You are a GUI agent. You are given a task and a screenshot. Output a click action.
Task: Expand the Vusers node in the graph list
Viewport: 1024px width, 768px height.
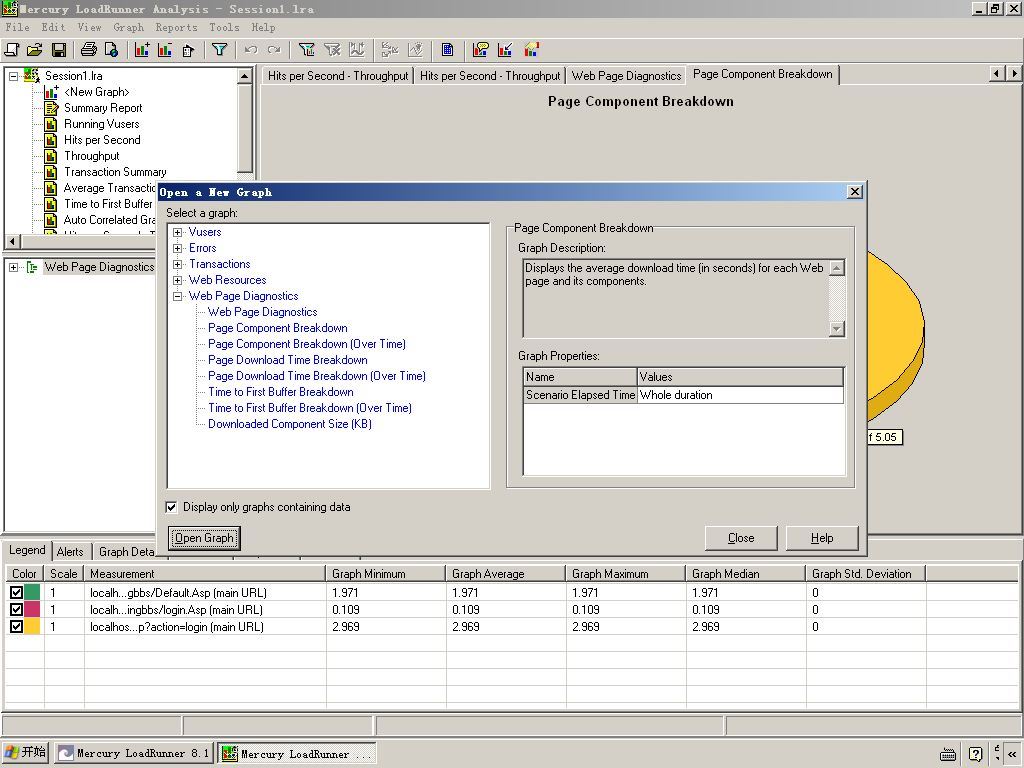point(178,232)
